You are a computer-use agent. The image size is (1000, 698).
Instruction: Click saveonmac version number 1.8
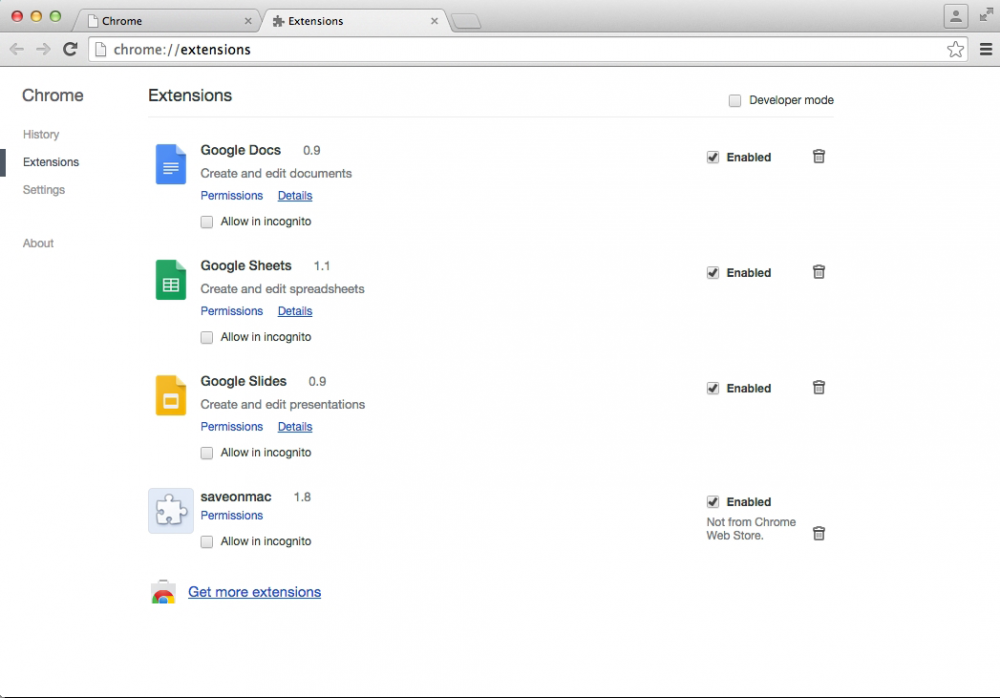(302, 497)
